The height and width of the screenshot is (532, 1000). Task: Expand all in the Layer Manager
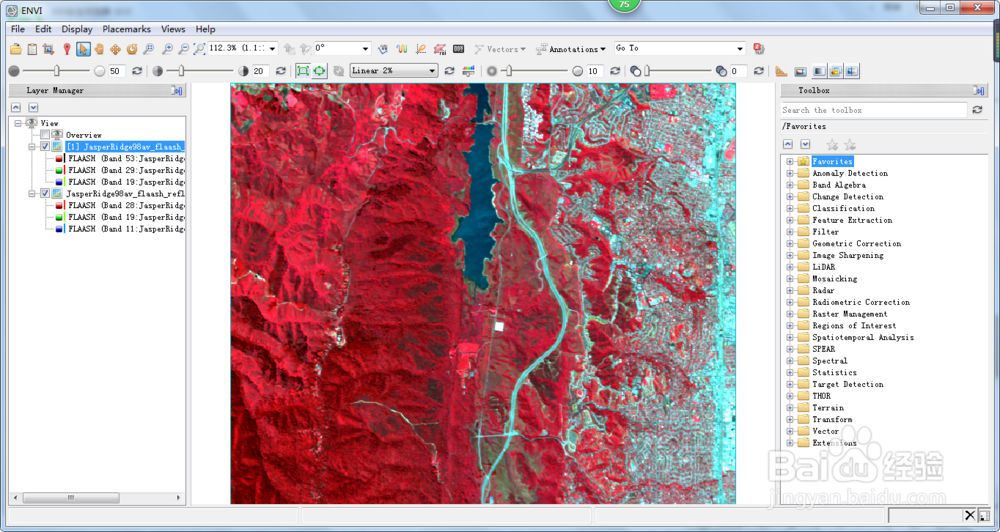(x=33, y=107)
